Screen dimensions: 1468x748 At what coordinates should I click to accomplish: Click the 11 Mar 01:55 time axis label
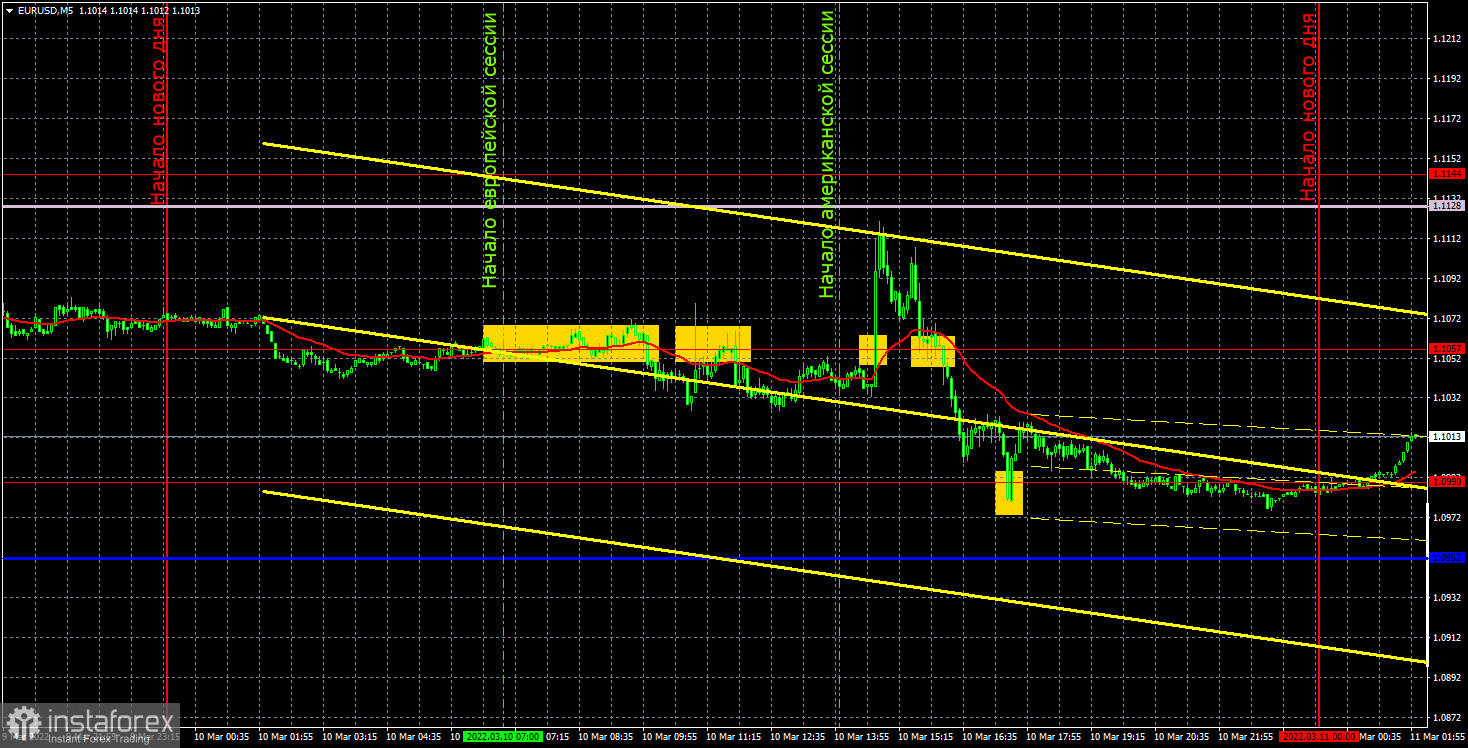point(1438,736)
